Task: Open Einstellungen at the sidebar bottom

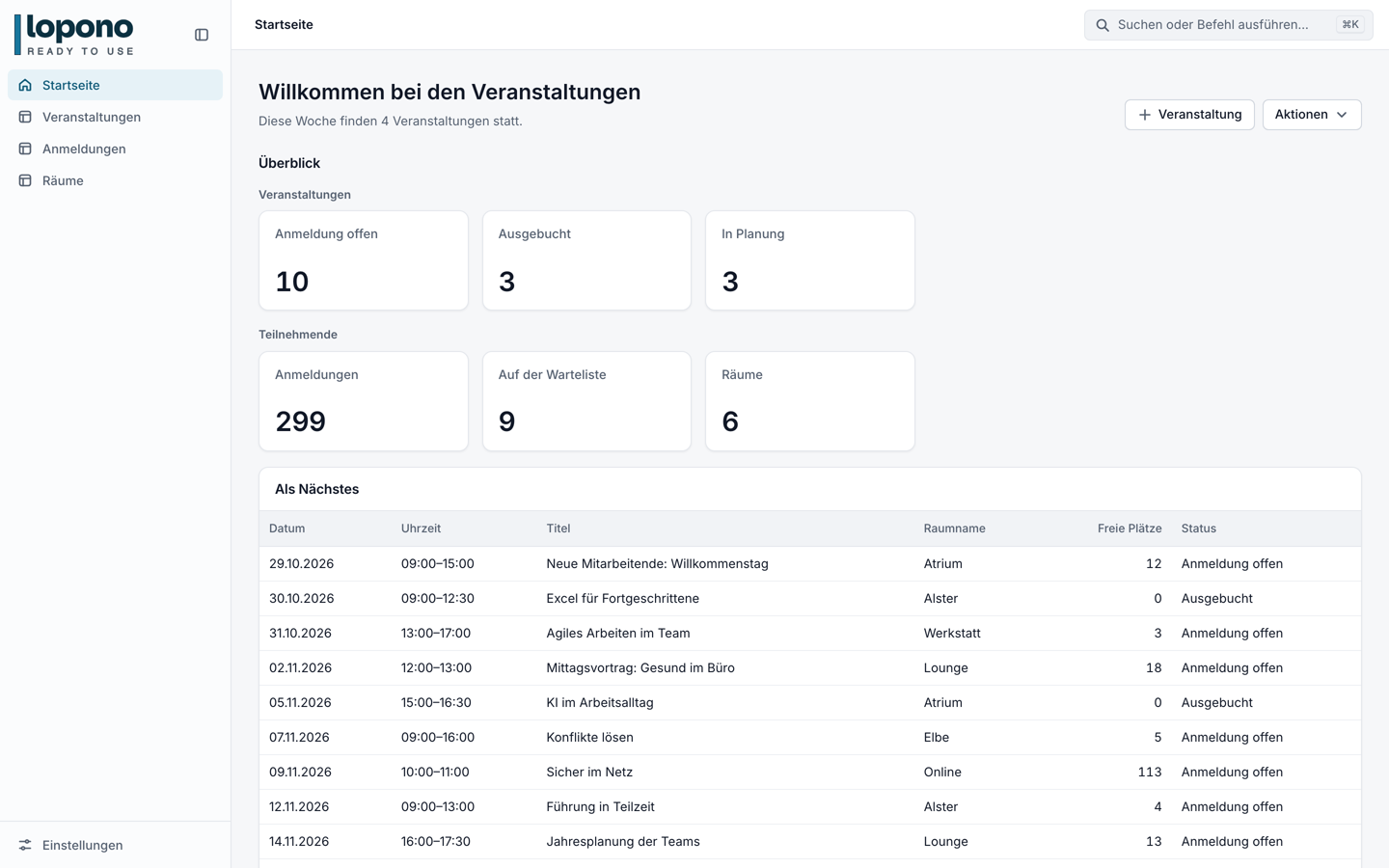Action: [x=115, y=845]
